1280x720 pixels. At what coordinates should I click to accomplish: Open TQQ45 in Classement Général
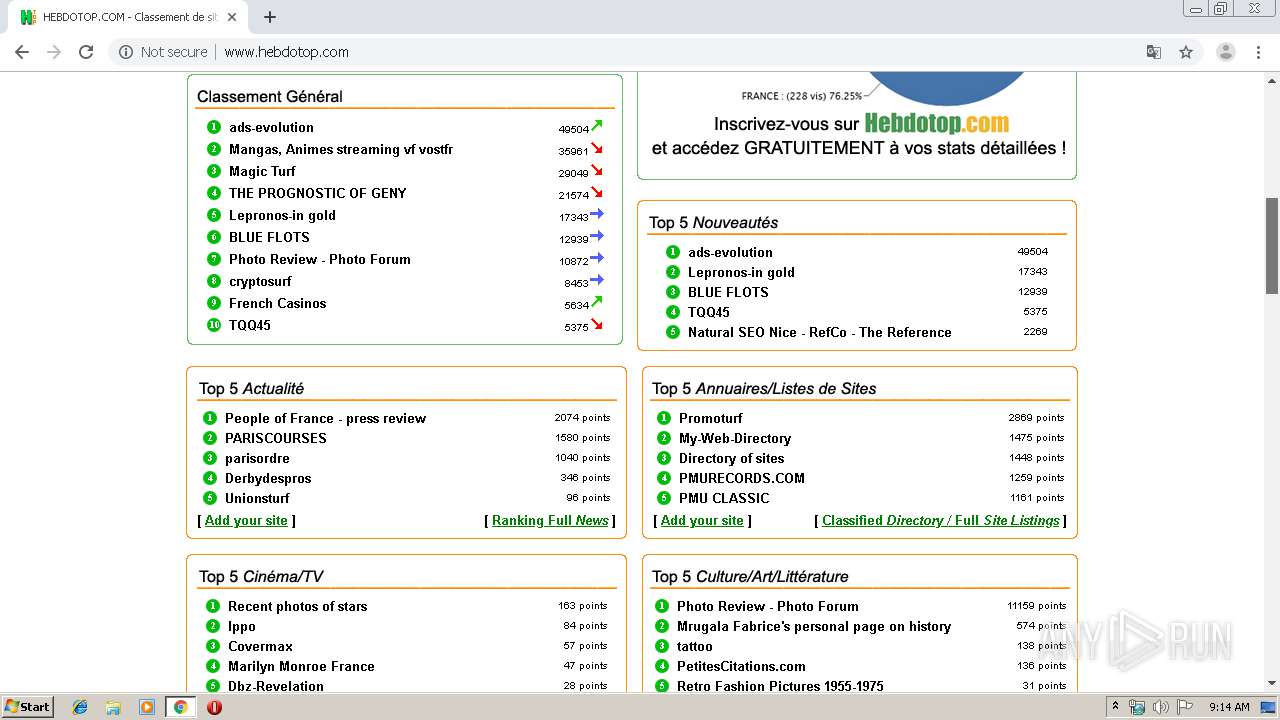click(250, 325)
